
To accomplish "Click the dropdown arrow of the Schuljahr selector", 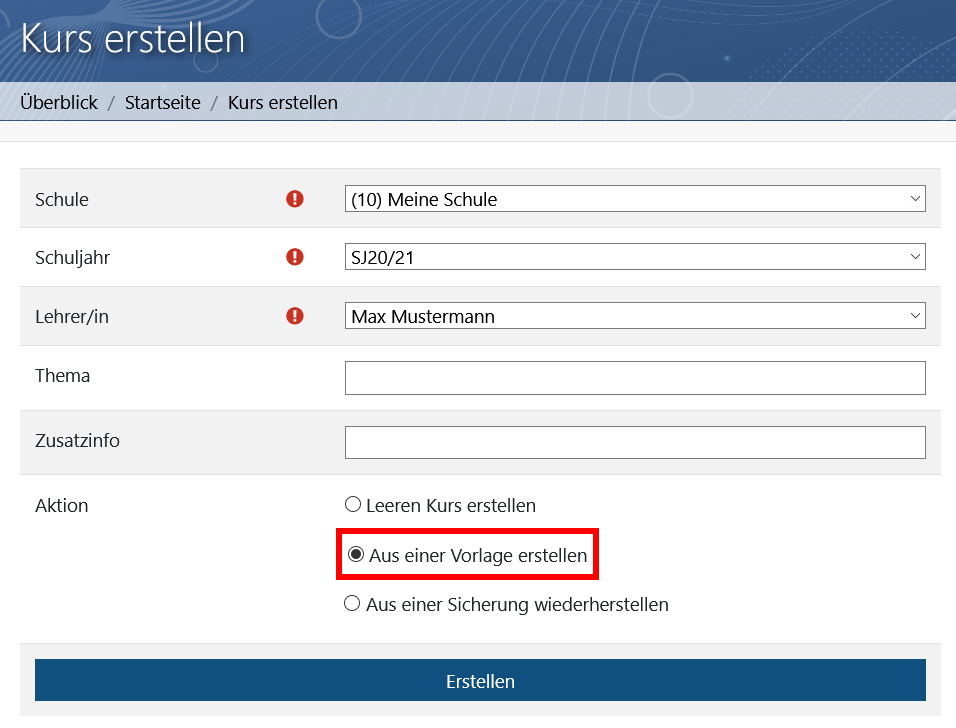I will pos(916,256).
